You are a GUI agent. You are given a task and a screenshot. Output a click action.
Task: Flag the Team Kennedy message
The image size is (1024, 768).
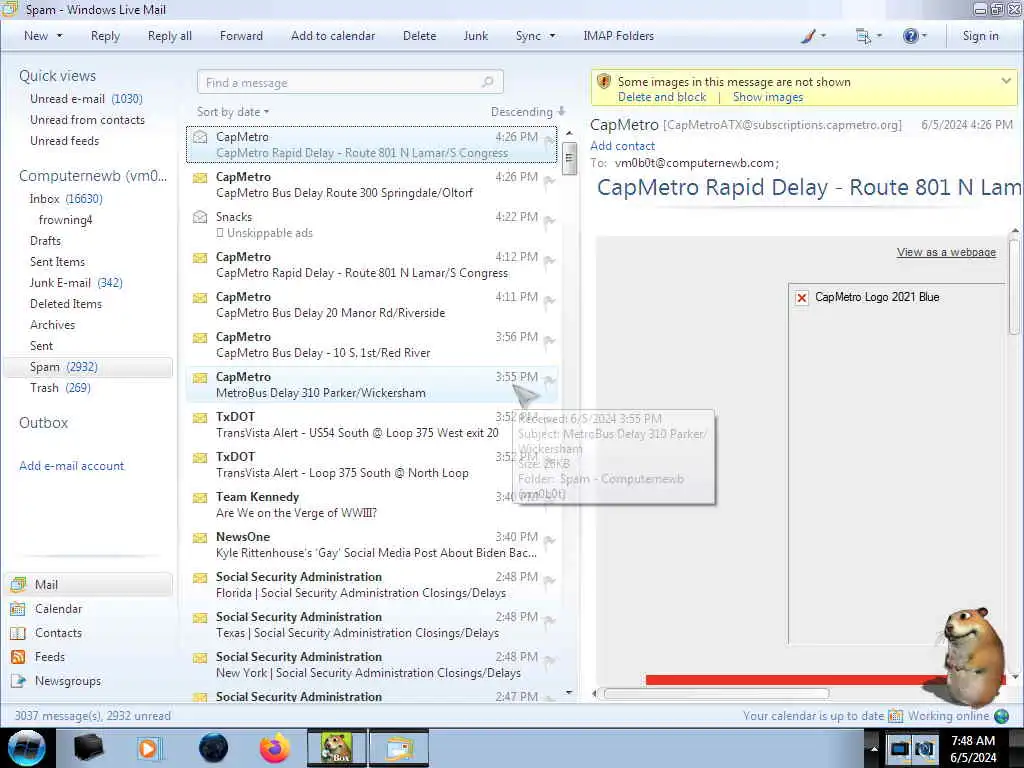[x=549, y=502]
